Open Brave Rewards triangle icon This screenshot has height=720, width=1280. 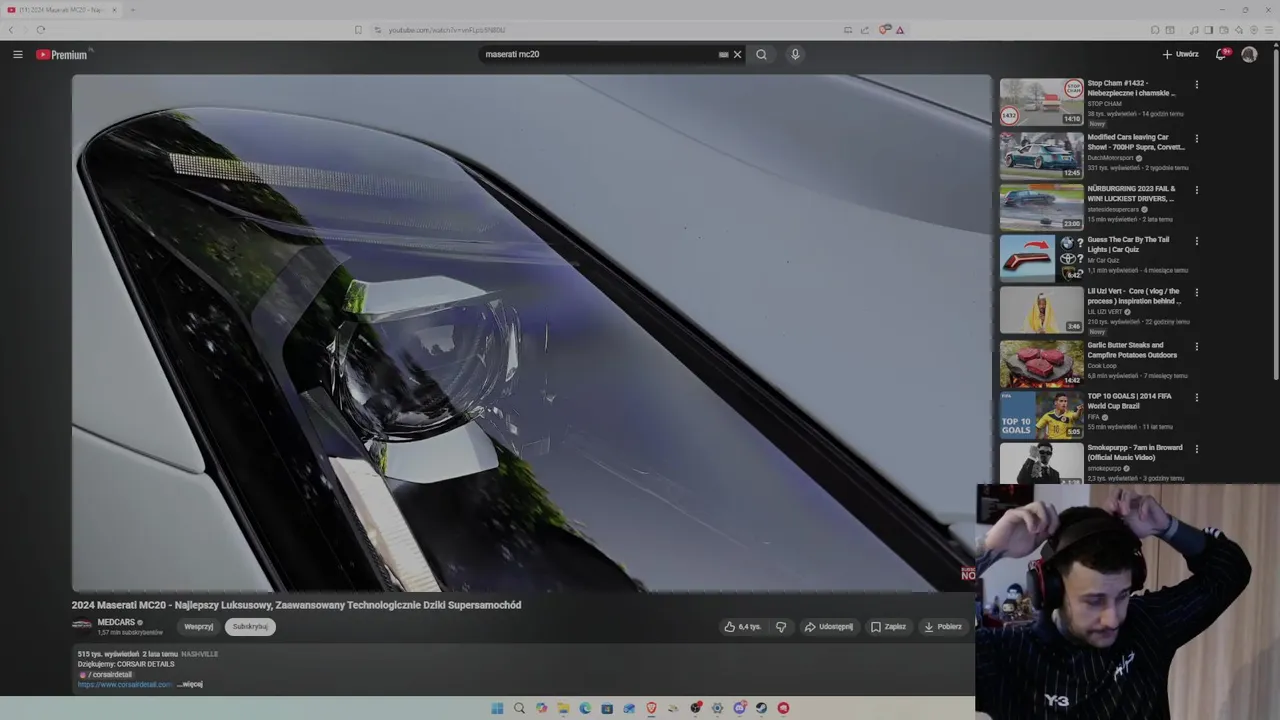(900, 30)
